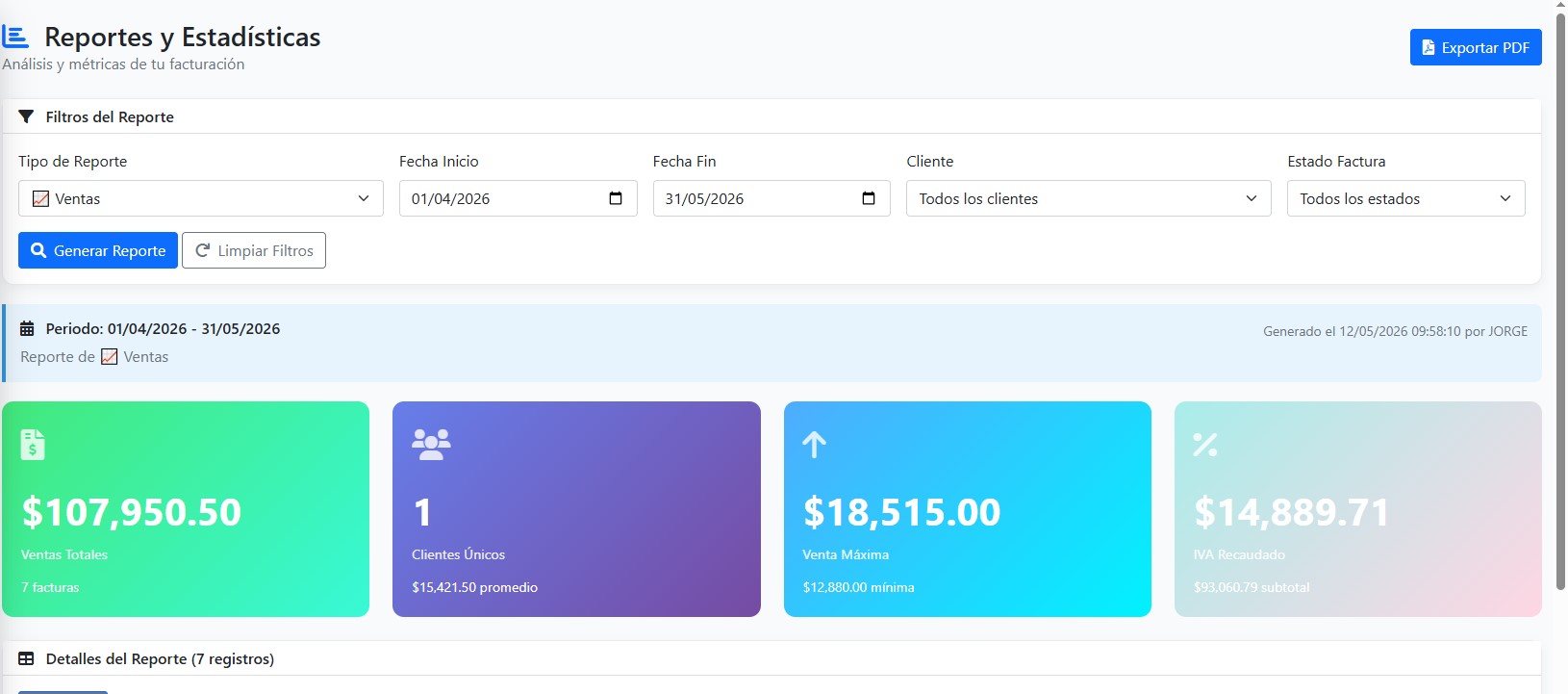Click the percent icon on IVA Recaudado card

click(x=1205, y=445)
